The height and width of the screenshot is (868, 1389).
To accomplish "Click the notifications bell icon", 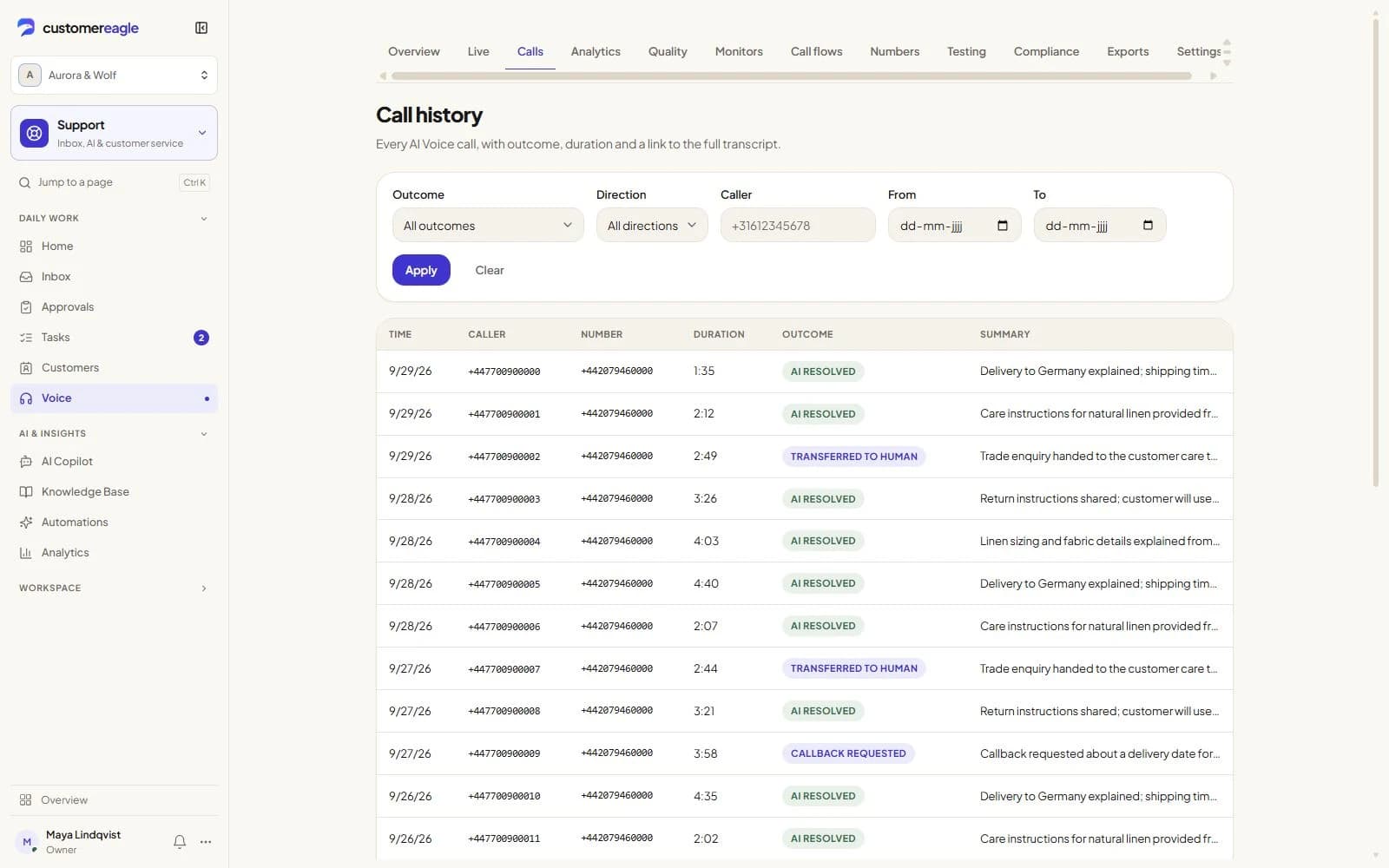I will (180, 842).
